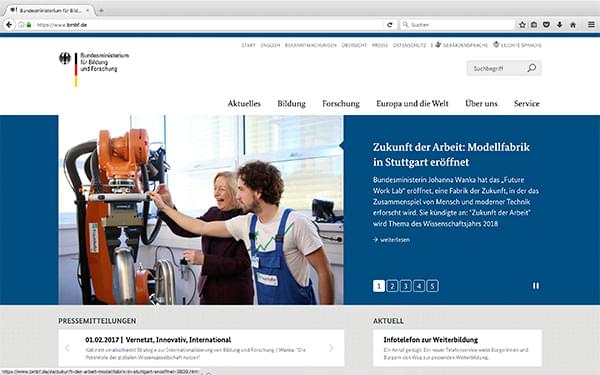Click the site information icon in address bar
Screen dimensions: 600x375
click(x=21, y=25)
